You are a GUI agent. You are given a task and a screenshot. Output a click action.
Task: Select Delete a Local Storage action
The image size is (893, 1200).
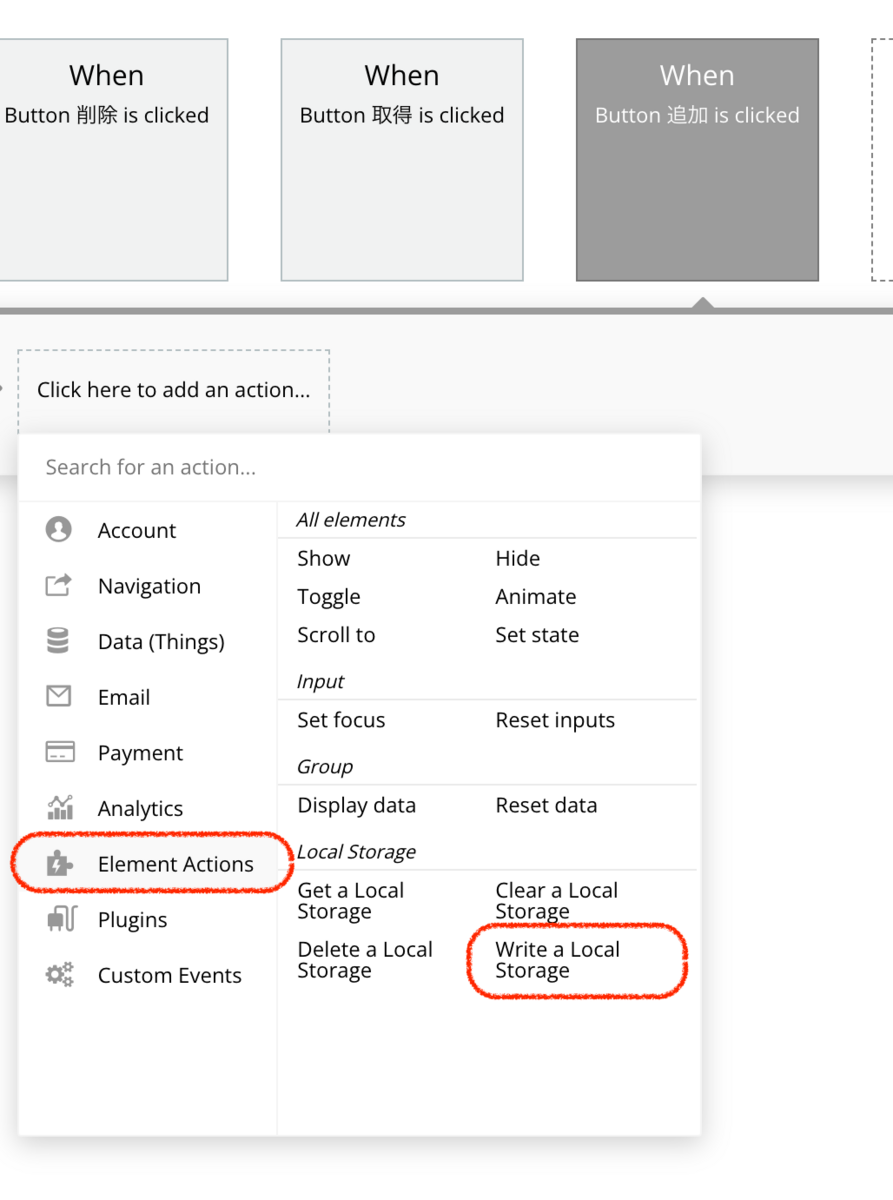tap(364, 960)
